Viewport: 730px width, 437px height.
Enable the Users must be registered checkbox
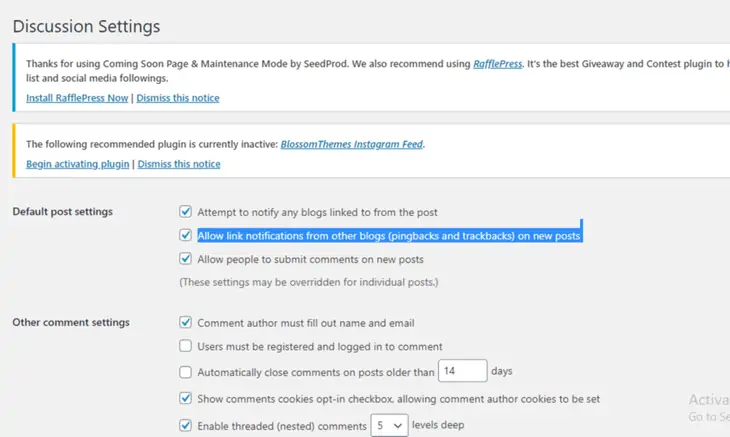[x=185, y=346]
